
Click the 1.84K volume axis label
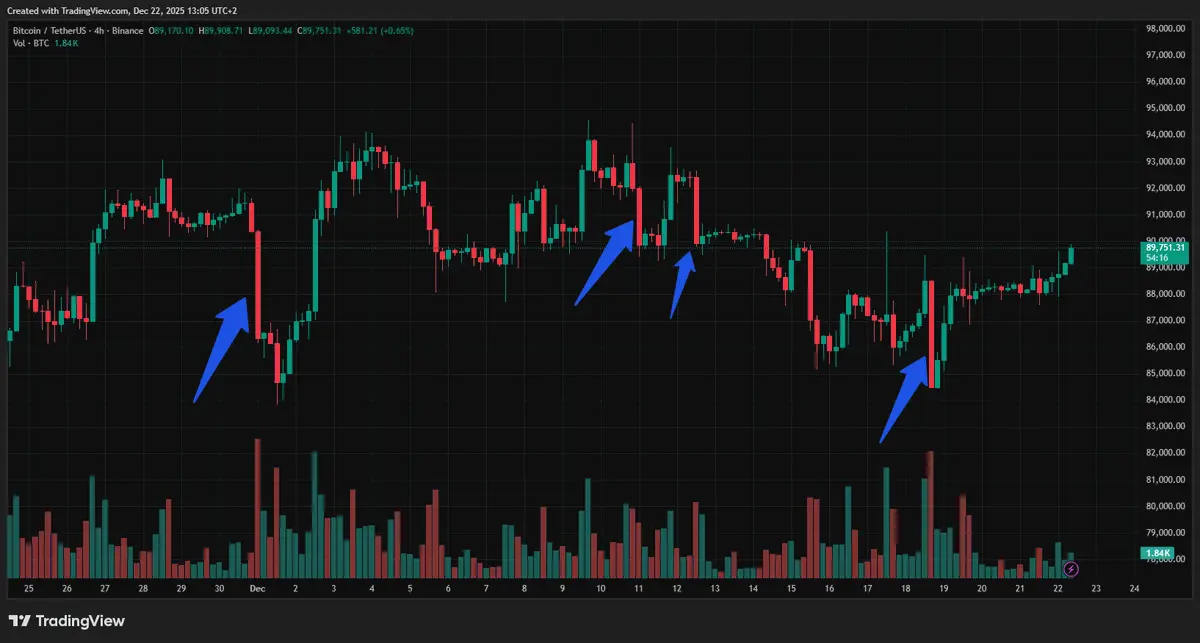[1157, 553]
